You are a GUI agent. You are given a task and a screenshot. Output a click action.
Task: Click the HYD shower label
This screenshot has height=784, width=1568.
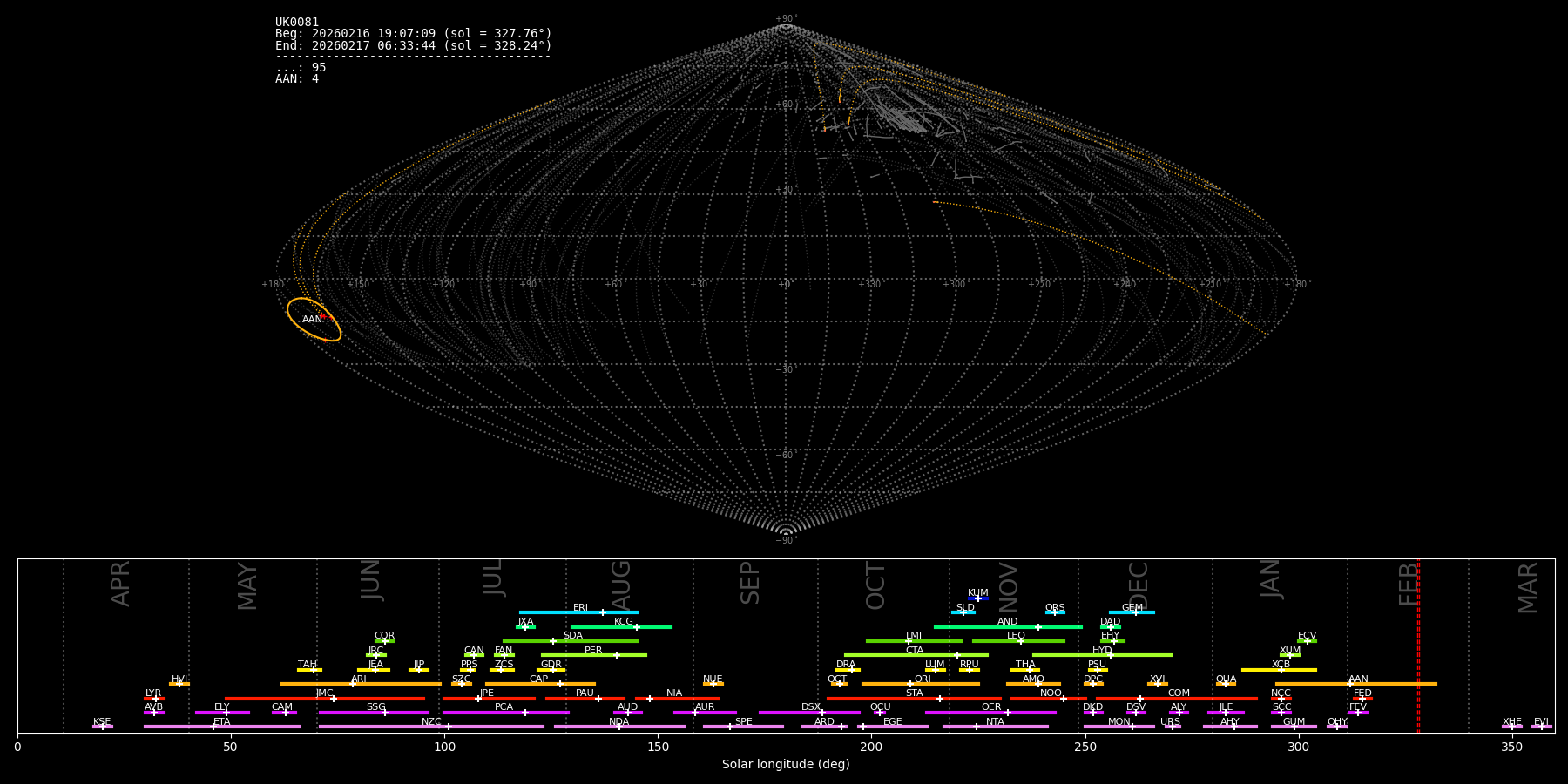[1102, 651]
